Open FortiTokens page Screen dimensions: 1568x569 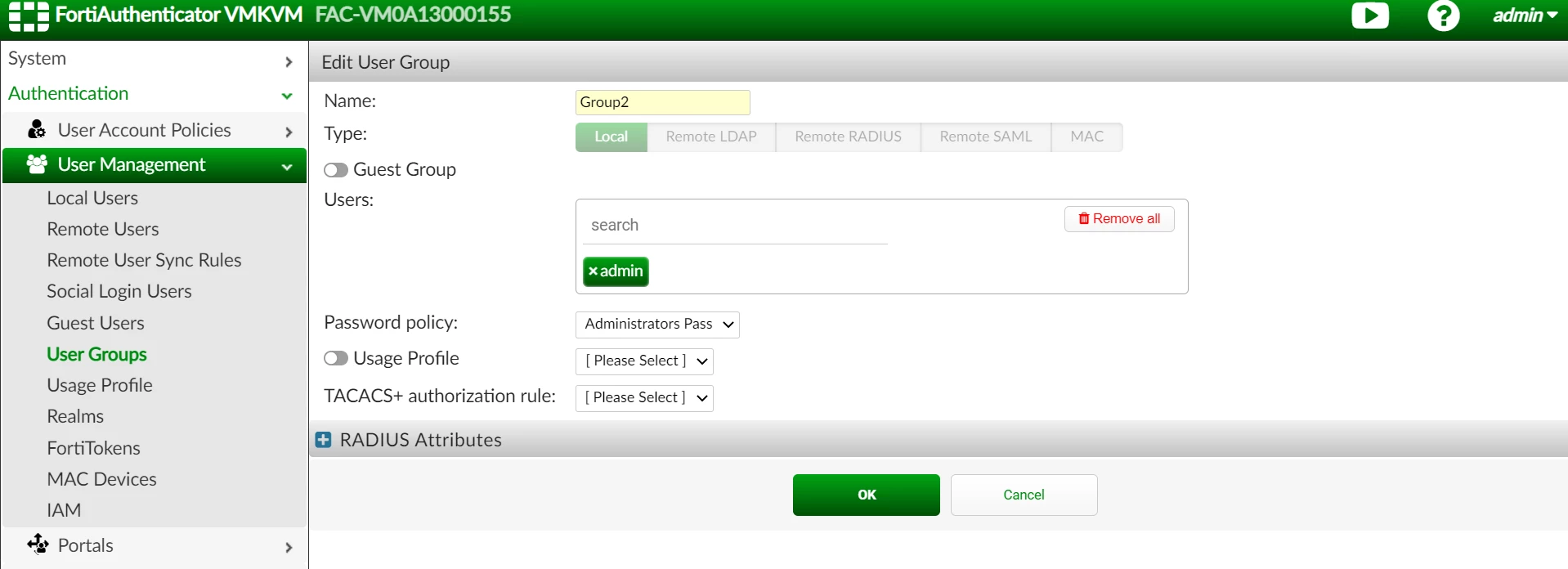(x=93, y=448)
